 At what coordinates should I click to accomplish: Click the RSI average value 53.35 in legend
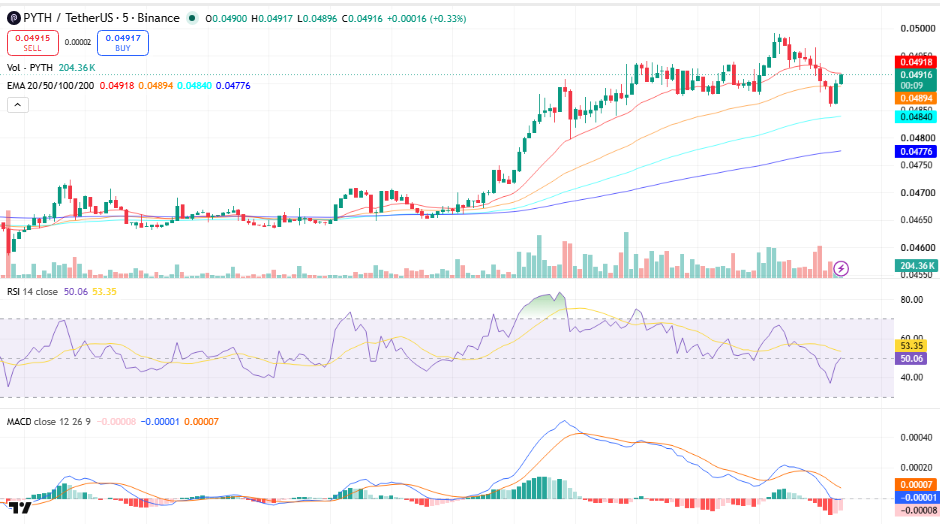click(104, 292)
